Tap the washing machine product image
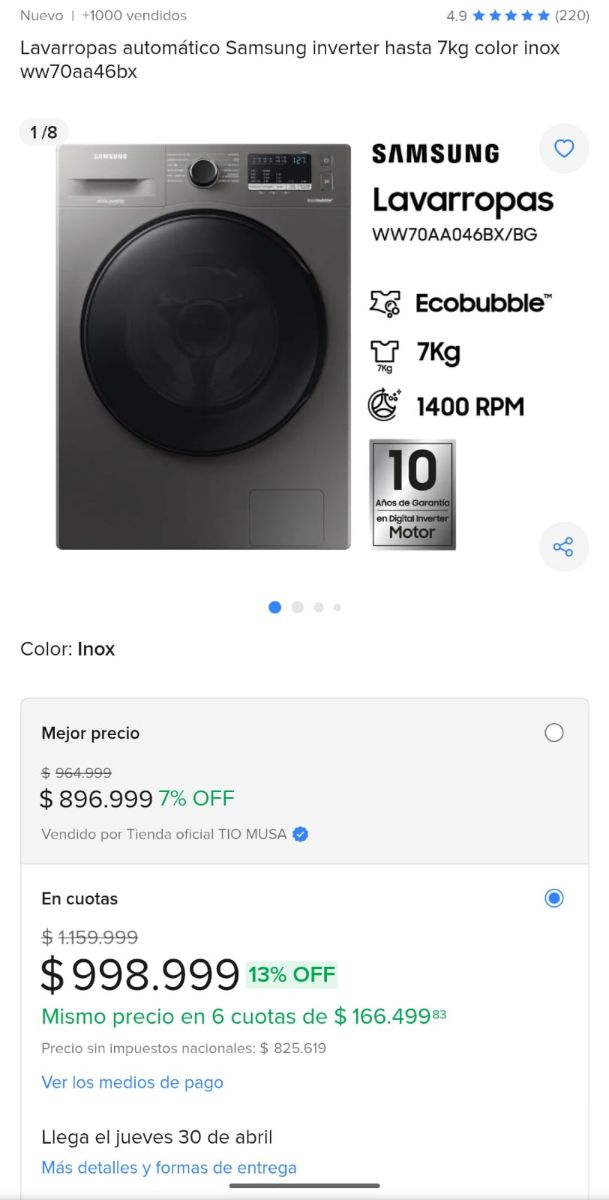Viewport: 609px width, 1200px height. point(204,346)
